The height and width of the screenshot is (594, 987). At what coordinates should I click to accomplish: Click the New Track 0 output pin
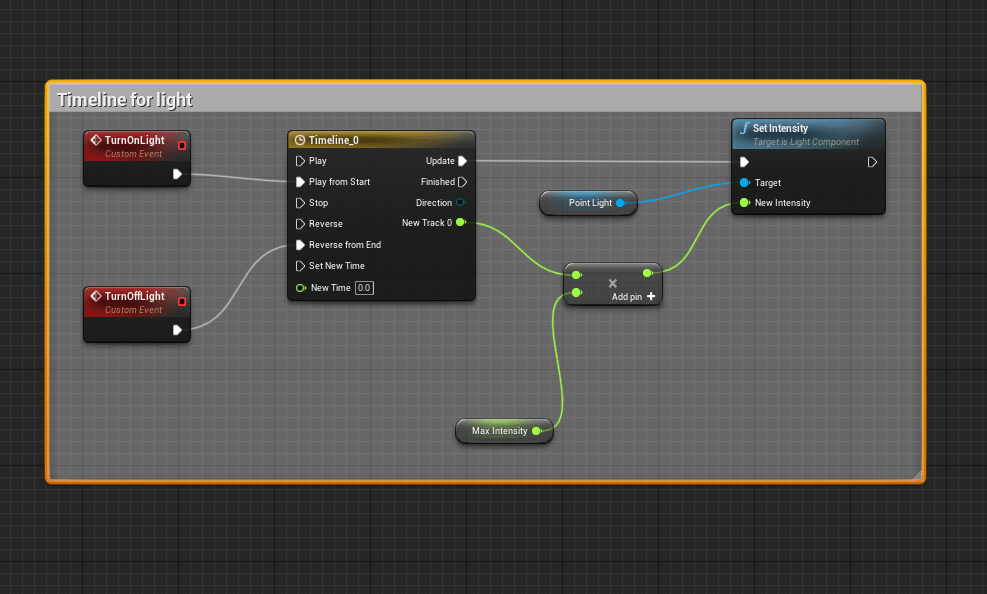click(460, 223)
